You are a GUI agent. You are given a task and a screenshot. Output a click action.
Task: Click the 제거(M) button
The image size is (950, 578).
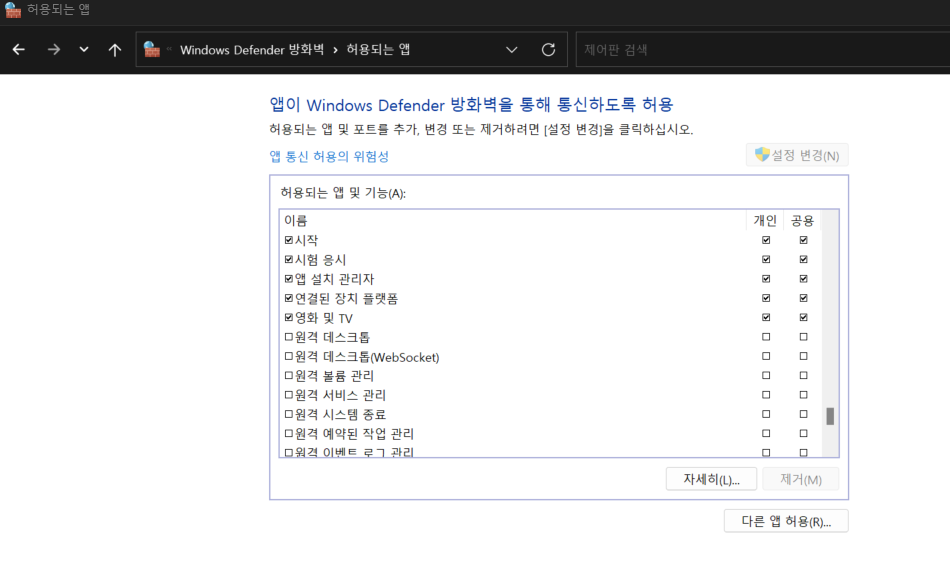click(800, 479)
